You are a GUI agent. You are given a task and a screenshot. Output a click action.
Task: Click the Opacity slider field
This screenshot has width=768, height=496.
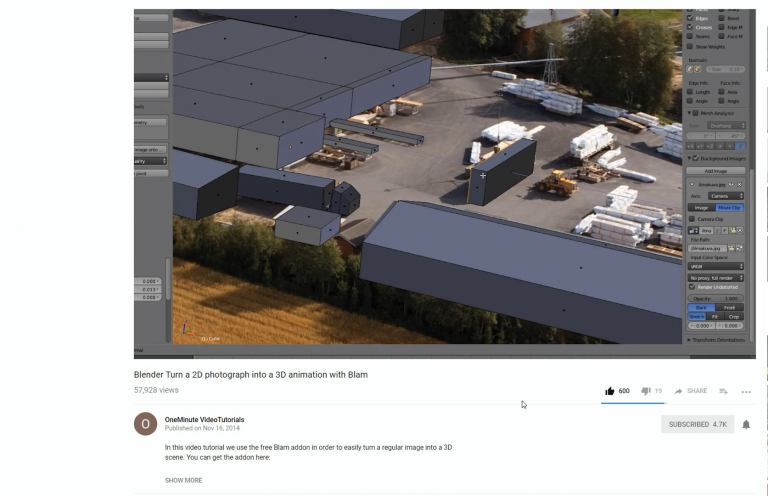(716, 298)
